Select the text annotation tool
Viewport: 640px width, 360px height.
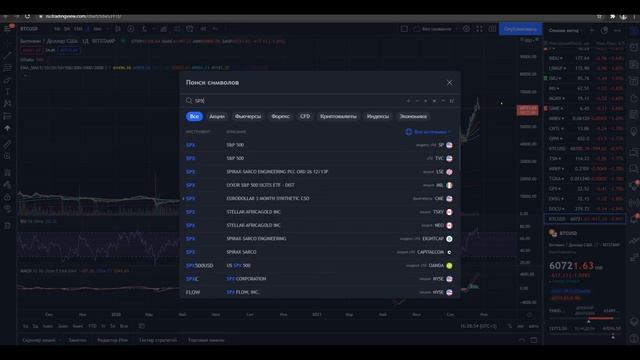[7, 92]
